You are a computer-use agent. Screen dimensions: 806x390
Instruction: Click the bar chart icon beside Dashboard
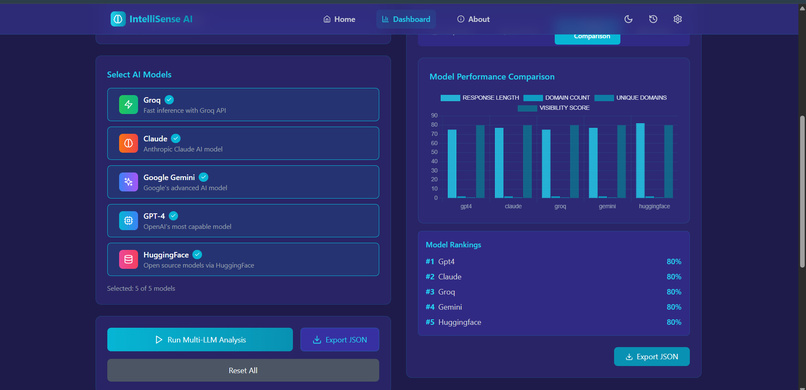(x=386, y=19)
